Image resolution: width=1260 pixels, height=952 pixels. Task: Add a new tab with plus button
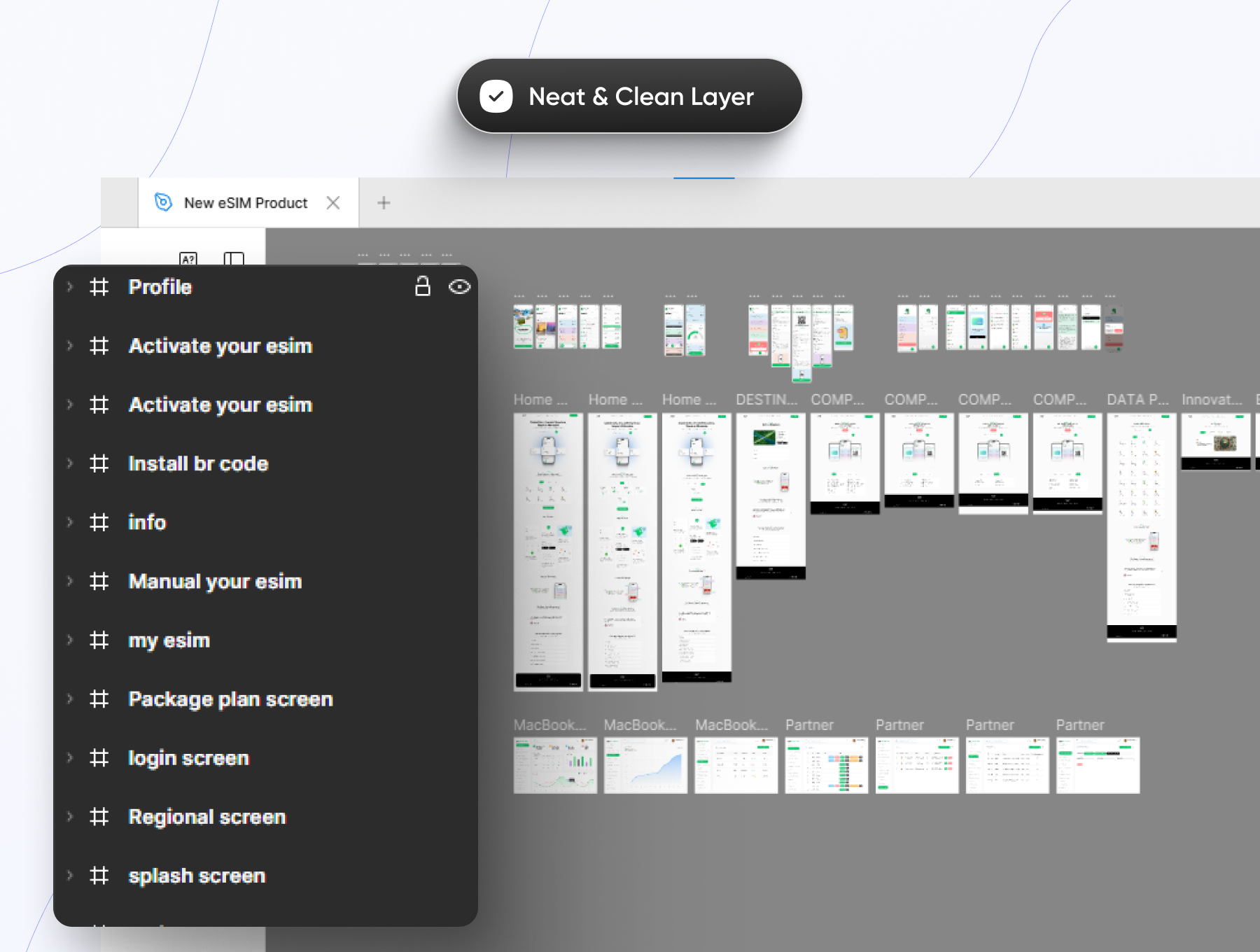pyautogui.click(x=384, y=203)
